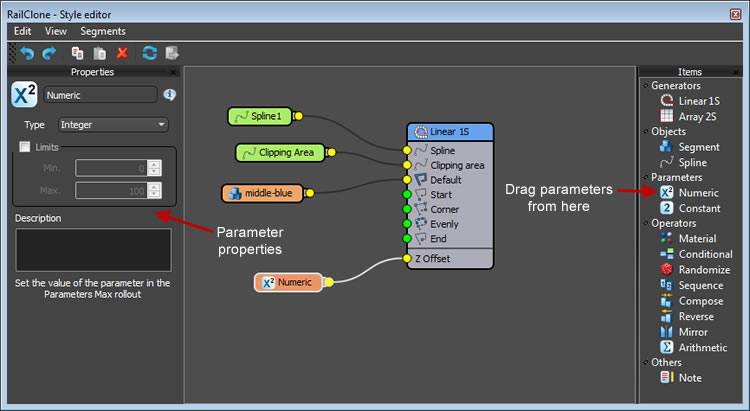The width and height of the screenshot is (750, 411).
Task: Select the Constant parameter icon
Action: pyautogui.click(x=666, y=208)
